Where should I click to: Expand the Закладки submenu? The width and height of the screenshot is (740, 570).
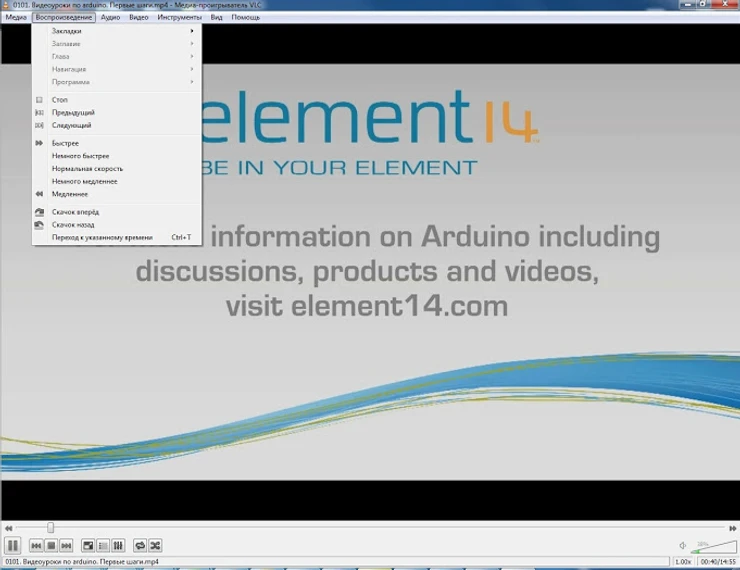[117, 31]
